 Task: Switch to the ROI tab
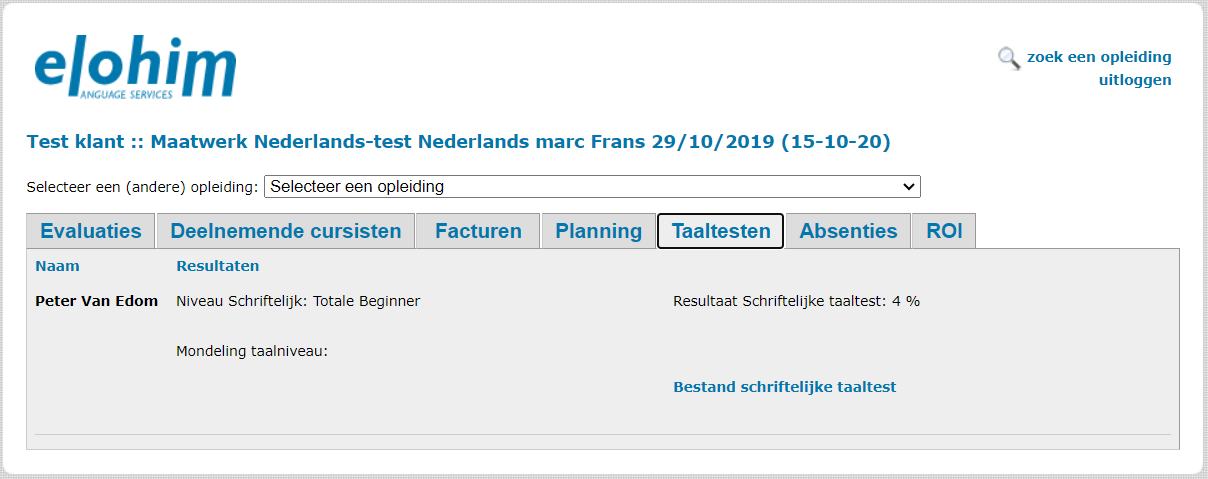tap(944, 231)
